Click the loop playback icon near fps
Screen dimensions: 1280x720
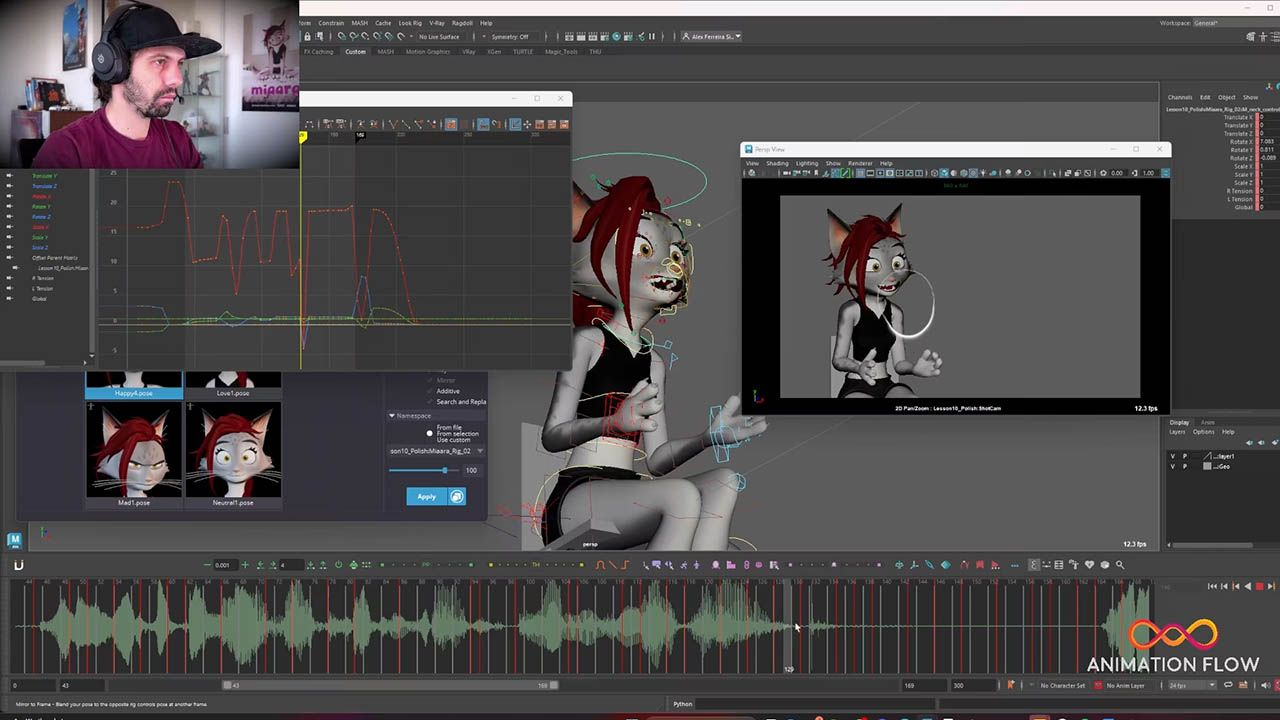point(1228,685)
